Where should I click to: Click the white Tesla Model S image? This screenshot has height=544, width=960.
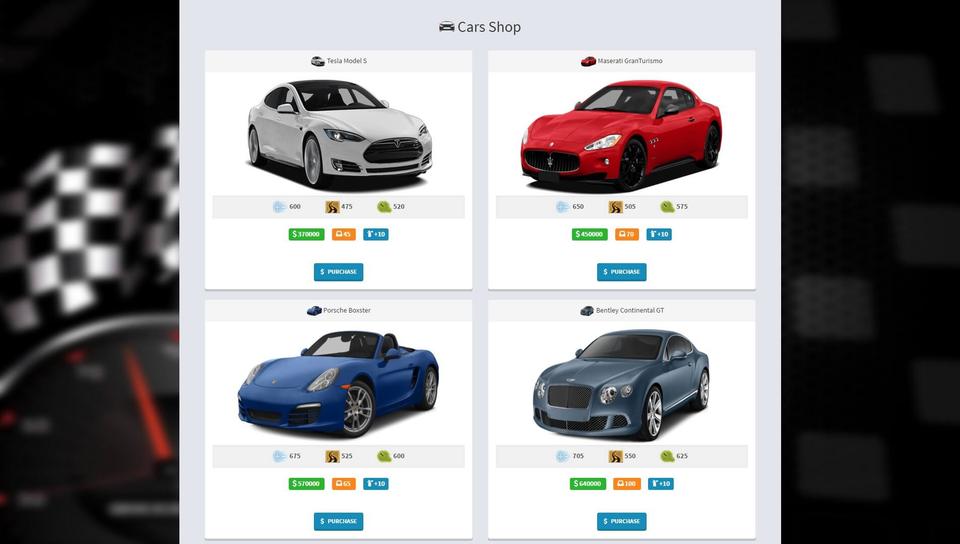pos(339,133)
